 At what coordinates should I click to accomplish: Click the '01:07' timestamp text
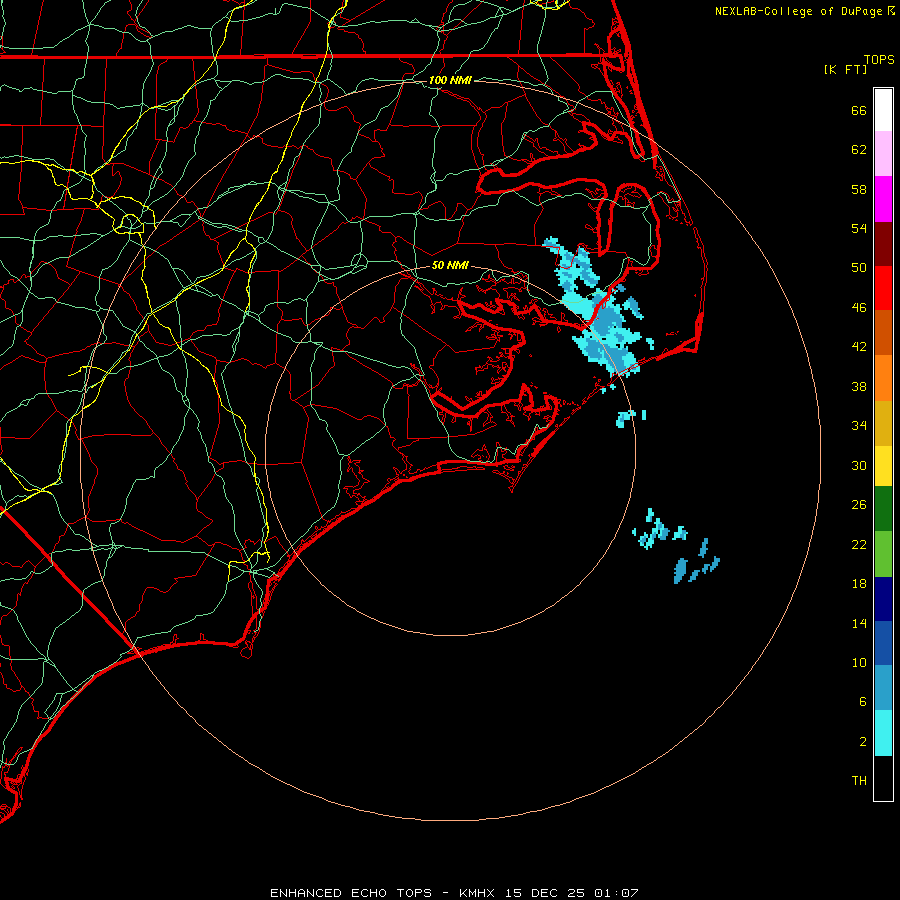pos(616,893)
